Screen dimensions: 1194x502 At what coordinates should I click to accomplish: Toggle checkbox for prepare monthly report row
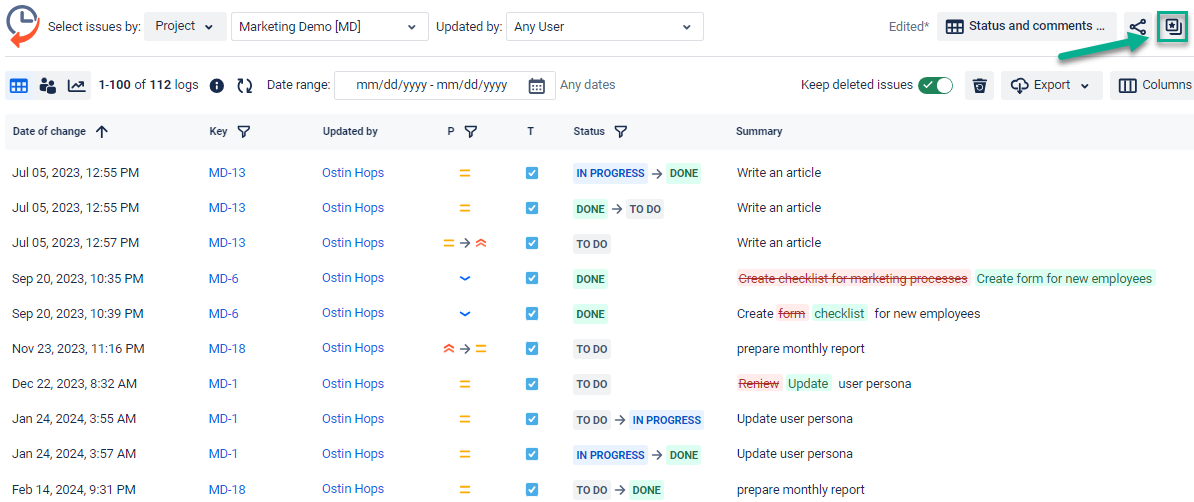(532, 349)
